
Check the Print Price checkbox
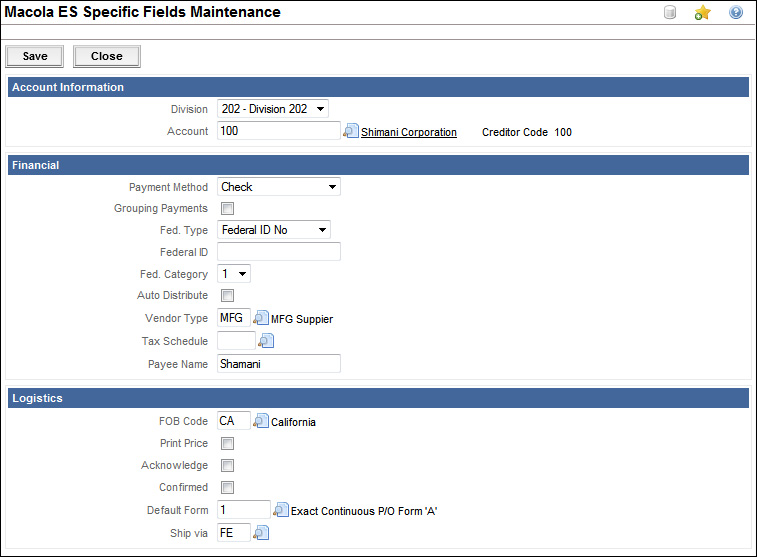click(x=227, y=444)
